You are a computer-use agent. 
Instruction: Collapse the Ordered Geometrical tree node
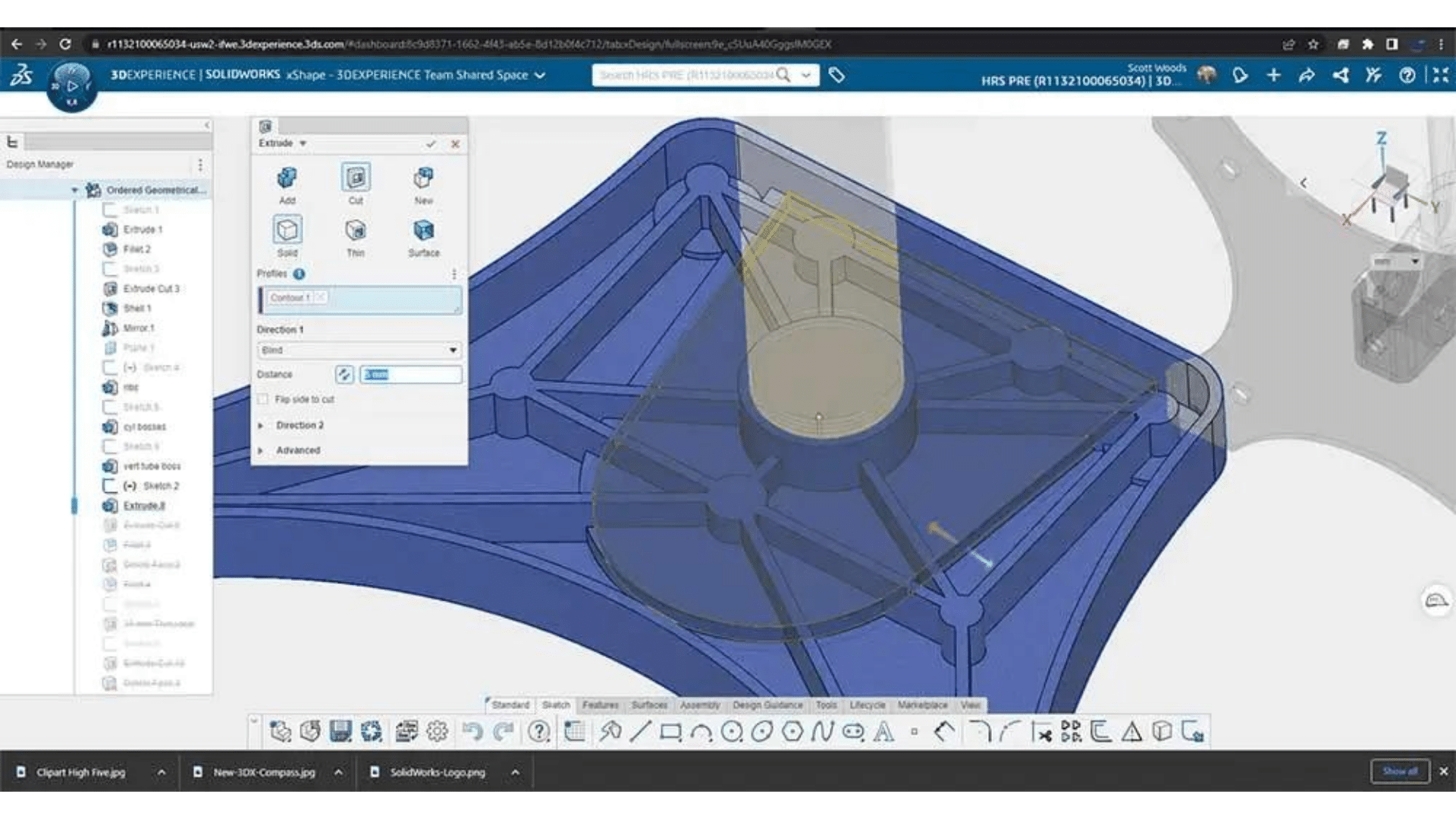coord(74,190)
